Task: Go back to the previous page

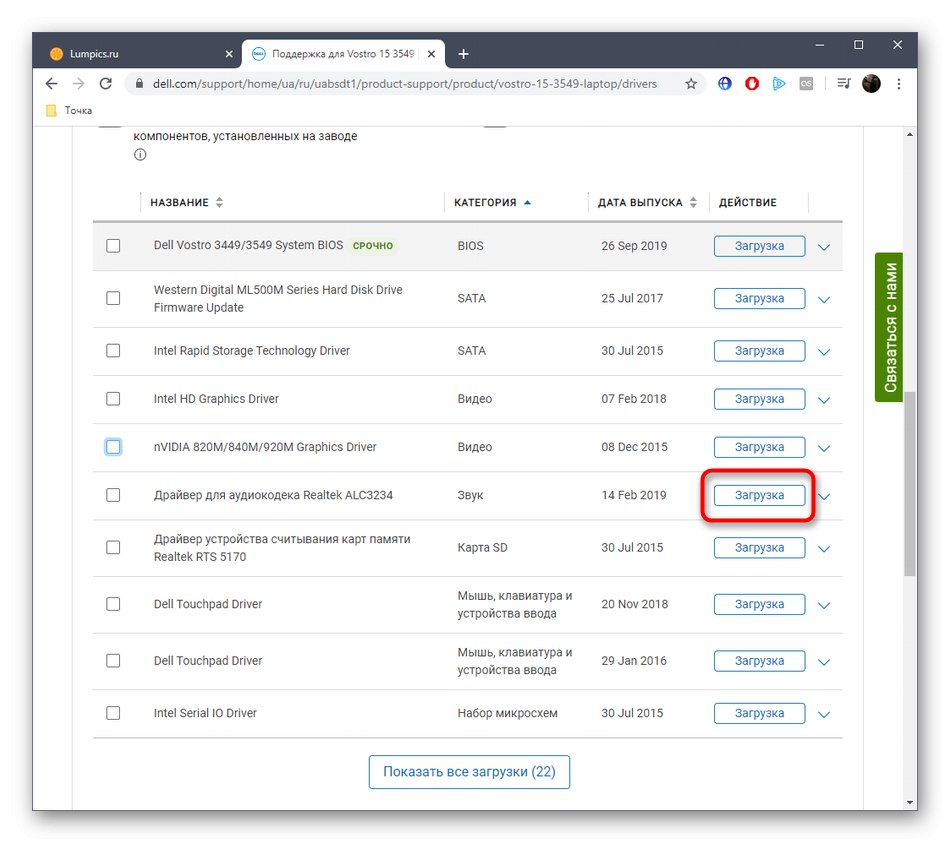Action: [51, 84]
